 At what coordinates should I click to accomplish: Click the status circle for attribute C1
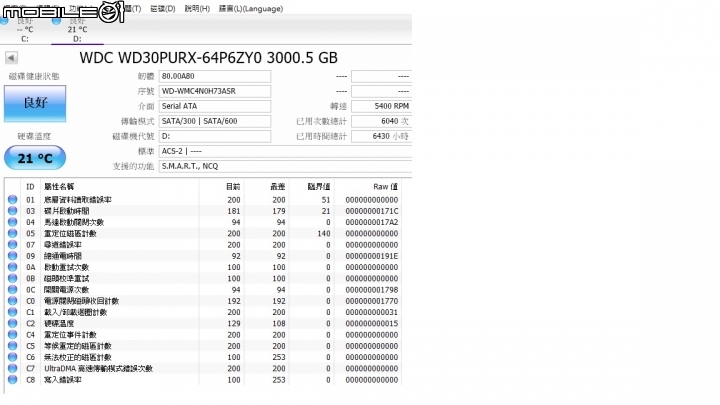point(12,312)
